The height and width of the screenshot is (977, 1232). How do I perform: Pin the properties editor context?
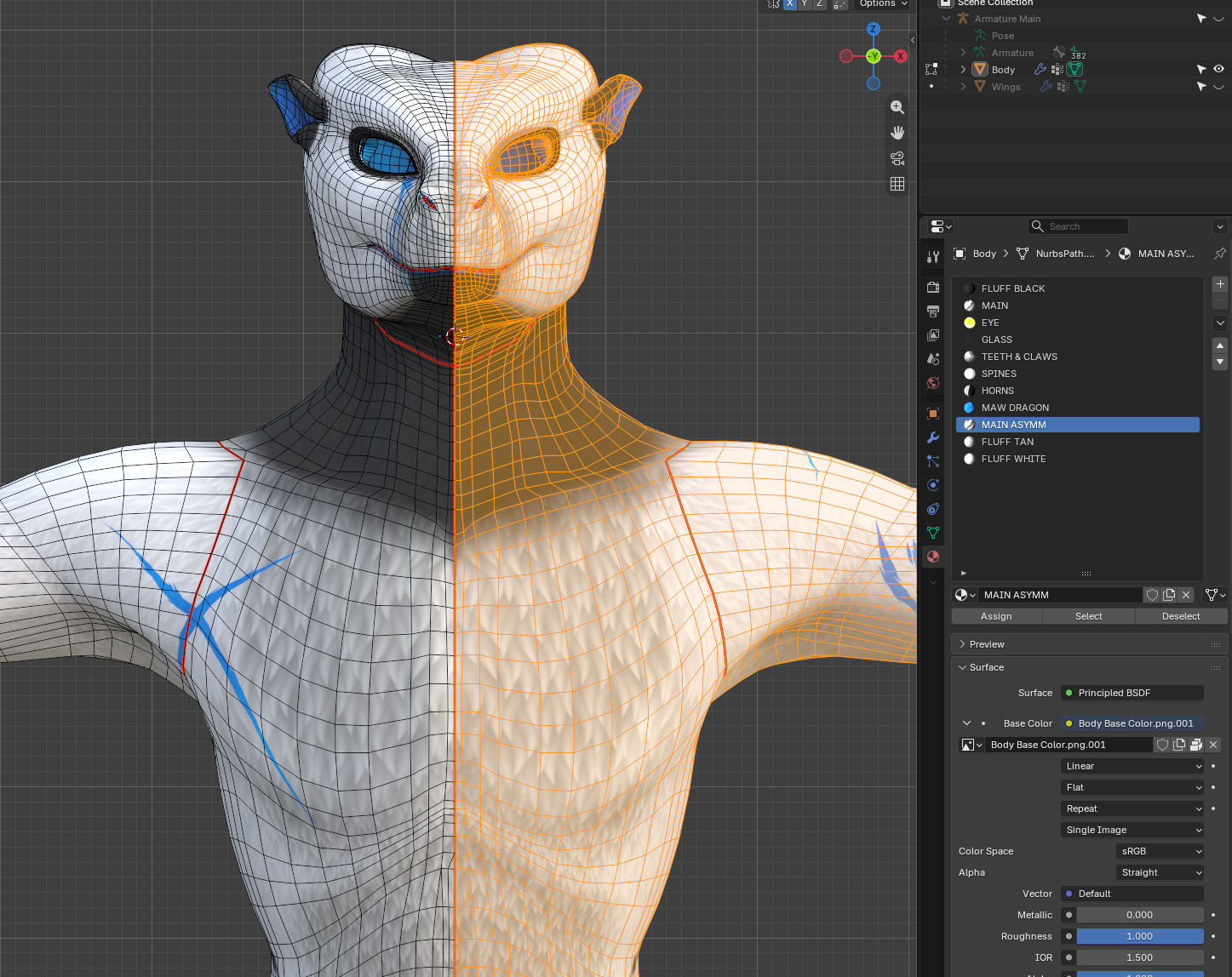[1219, 254]
